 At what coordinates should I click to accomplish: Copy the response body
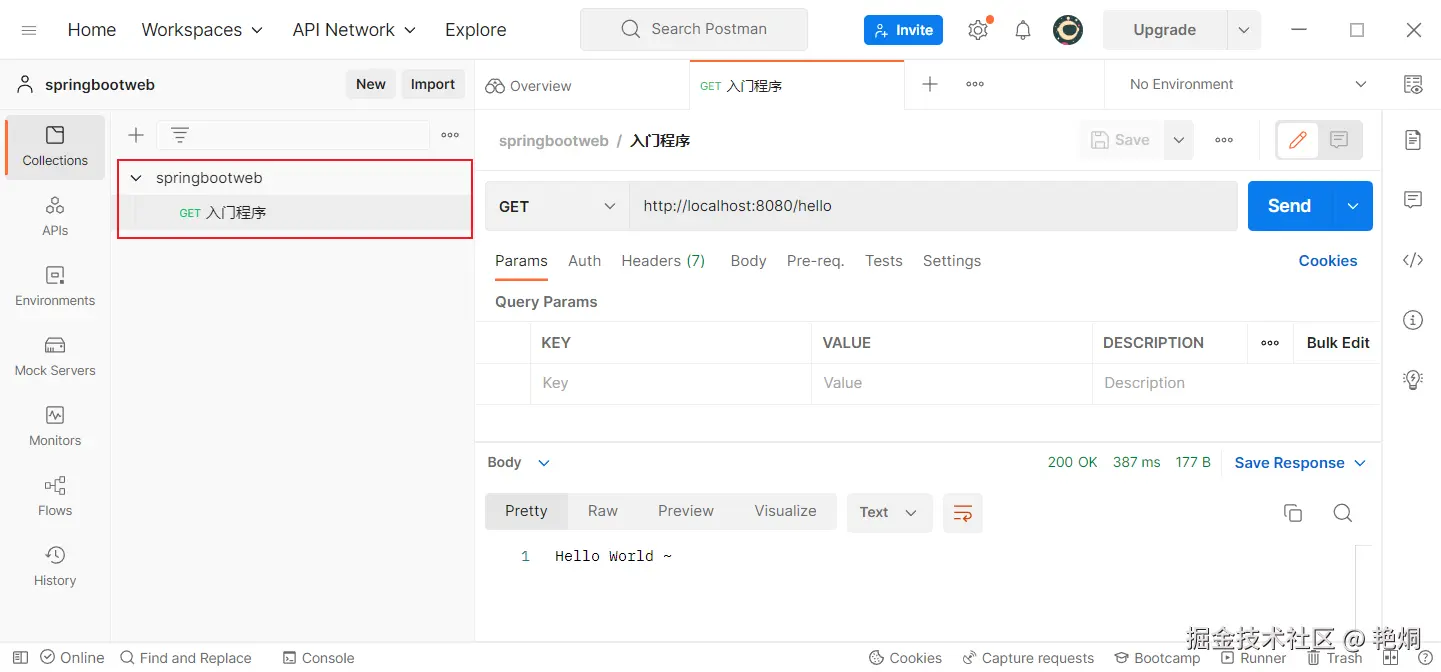tap(1293, 513)
